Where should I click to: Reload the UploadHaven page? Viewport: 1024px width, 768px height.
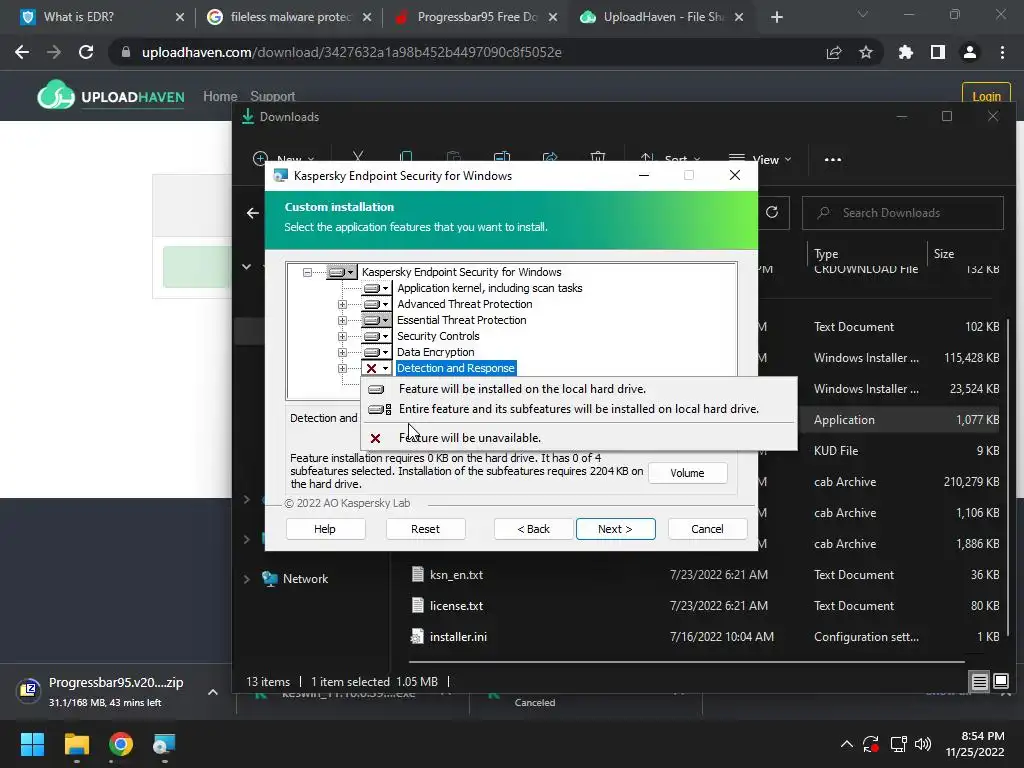coord(86,52)
